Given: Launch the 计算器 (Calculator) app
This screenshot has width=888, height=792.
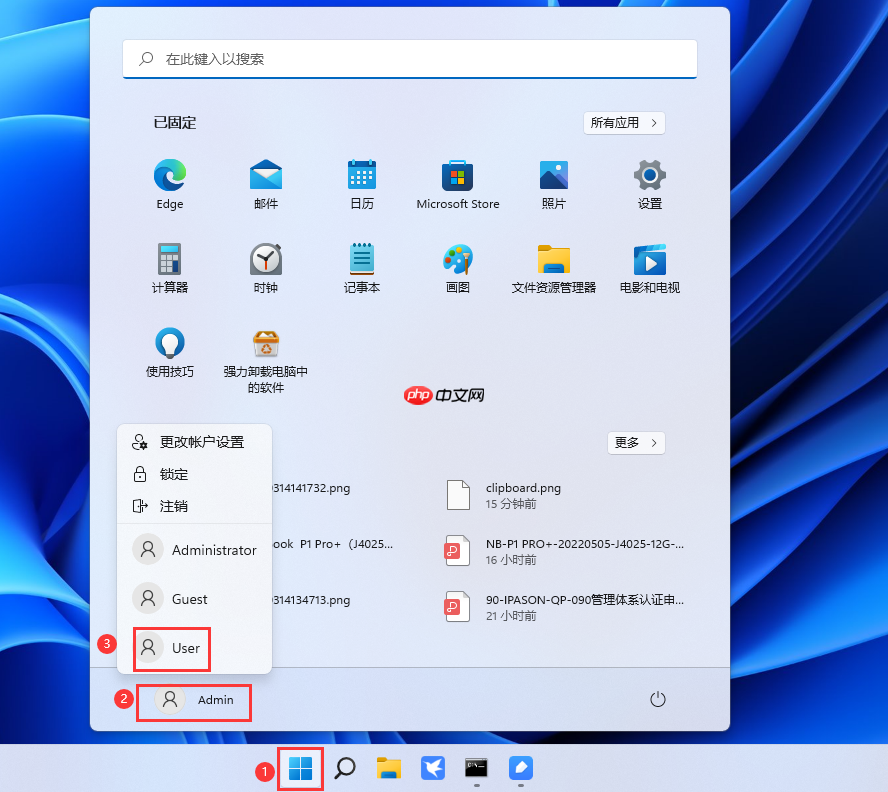Looking at the screenshot, I should 169,267.
